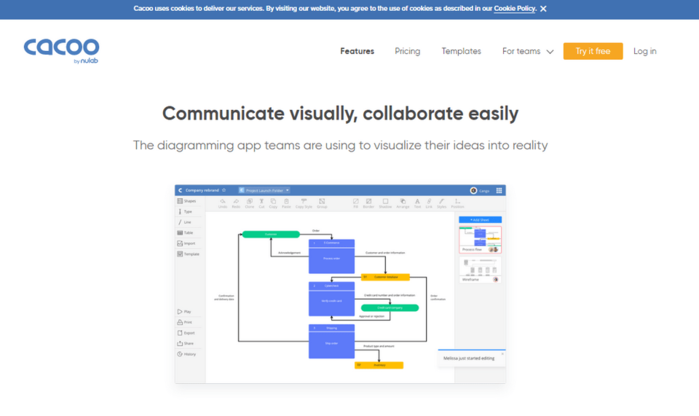This screenshot has height=416, width=699.
Task: Select the Process flow sheet thumbnail
Action: (480, 240)
